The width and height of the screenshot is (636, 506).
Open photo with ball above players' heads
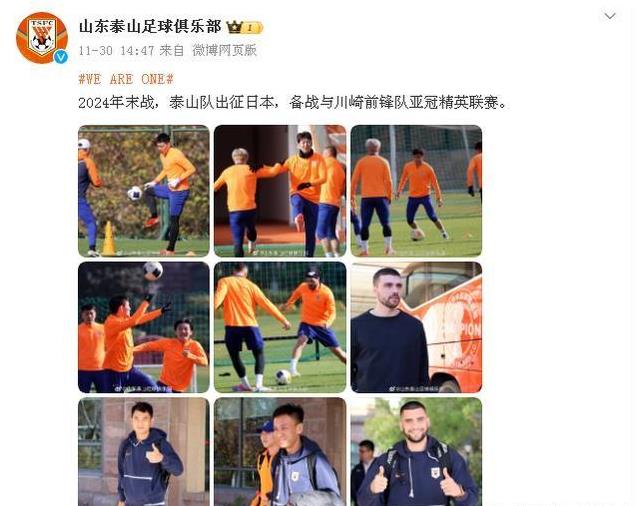[144, 327]
